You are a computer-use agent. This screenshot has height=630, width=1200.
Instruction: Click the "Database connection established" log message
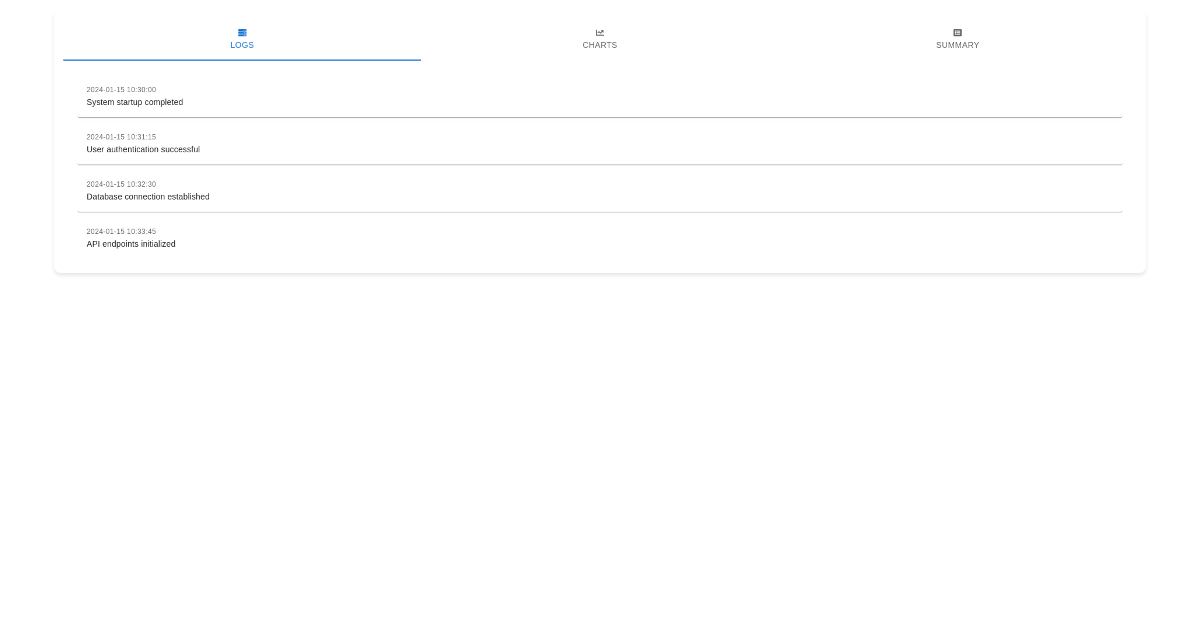click(x=148, y=197)
